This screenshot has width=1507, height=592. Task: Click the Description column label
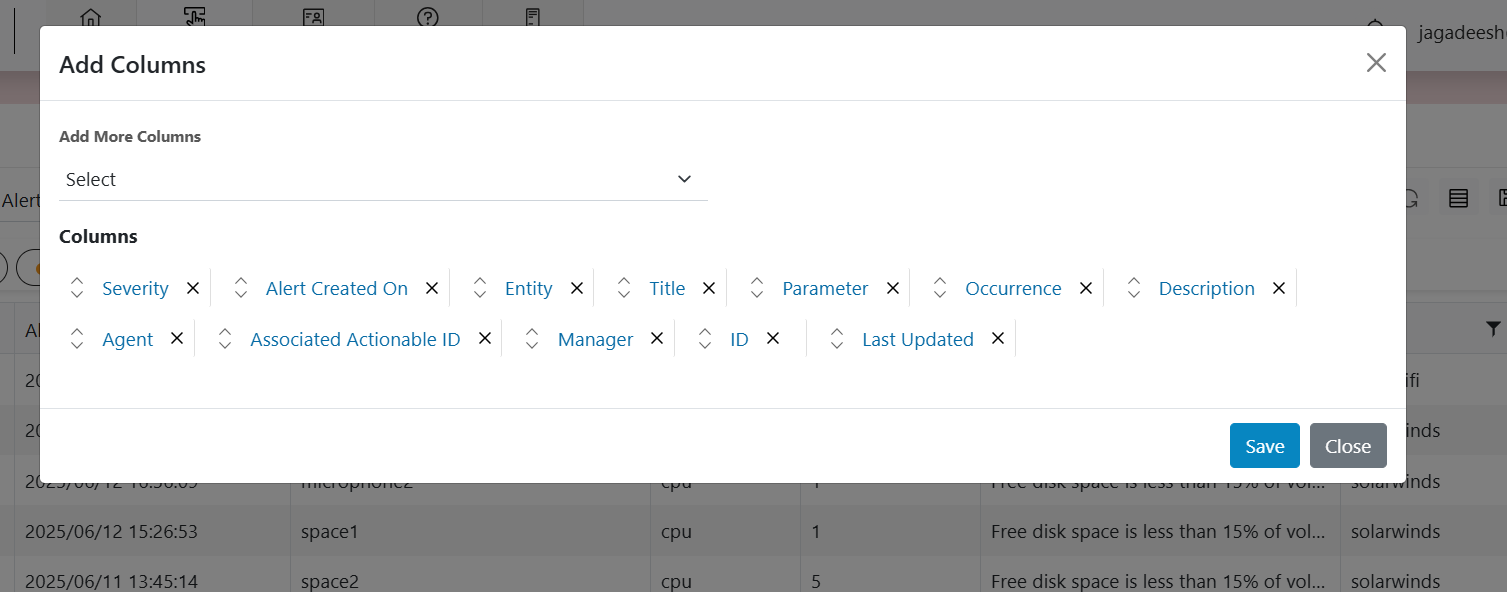click(x=1206, y=289)
